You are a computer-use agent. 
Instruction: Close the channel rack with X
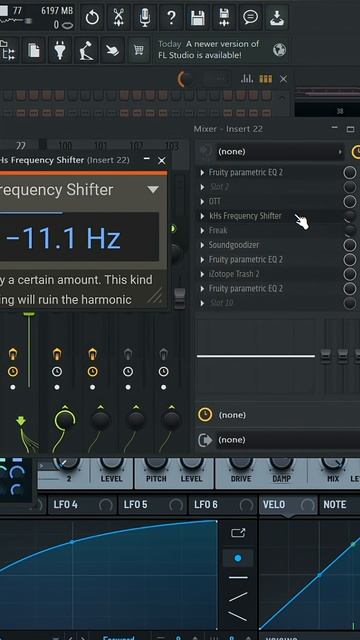283,79
